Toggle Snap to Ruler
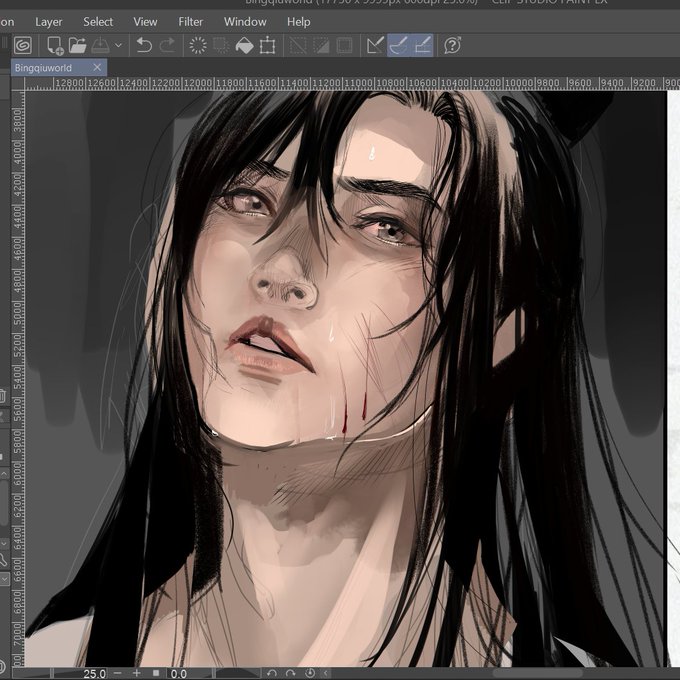Screen dimensions: 680x680 coord(376,45)
